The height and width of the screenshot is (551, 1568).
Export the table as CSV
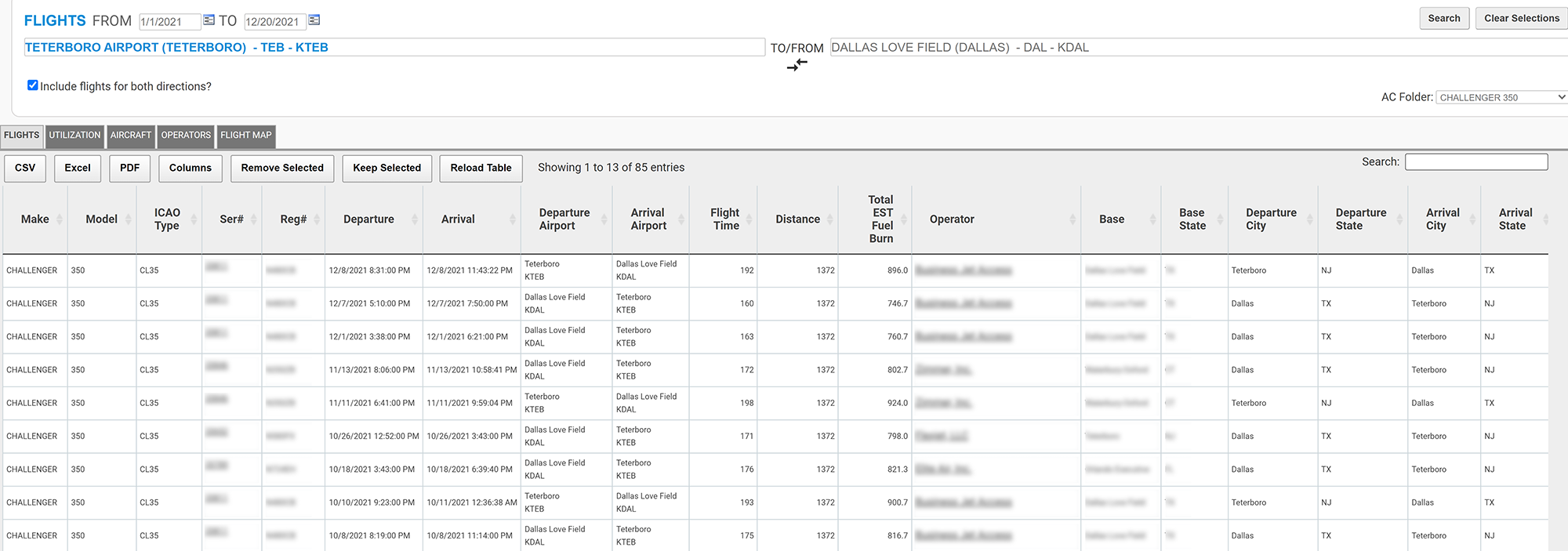[x=25, y=168]
